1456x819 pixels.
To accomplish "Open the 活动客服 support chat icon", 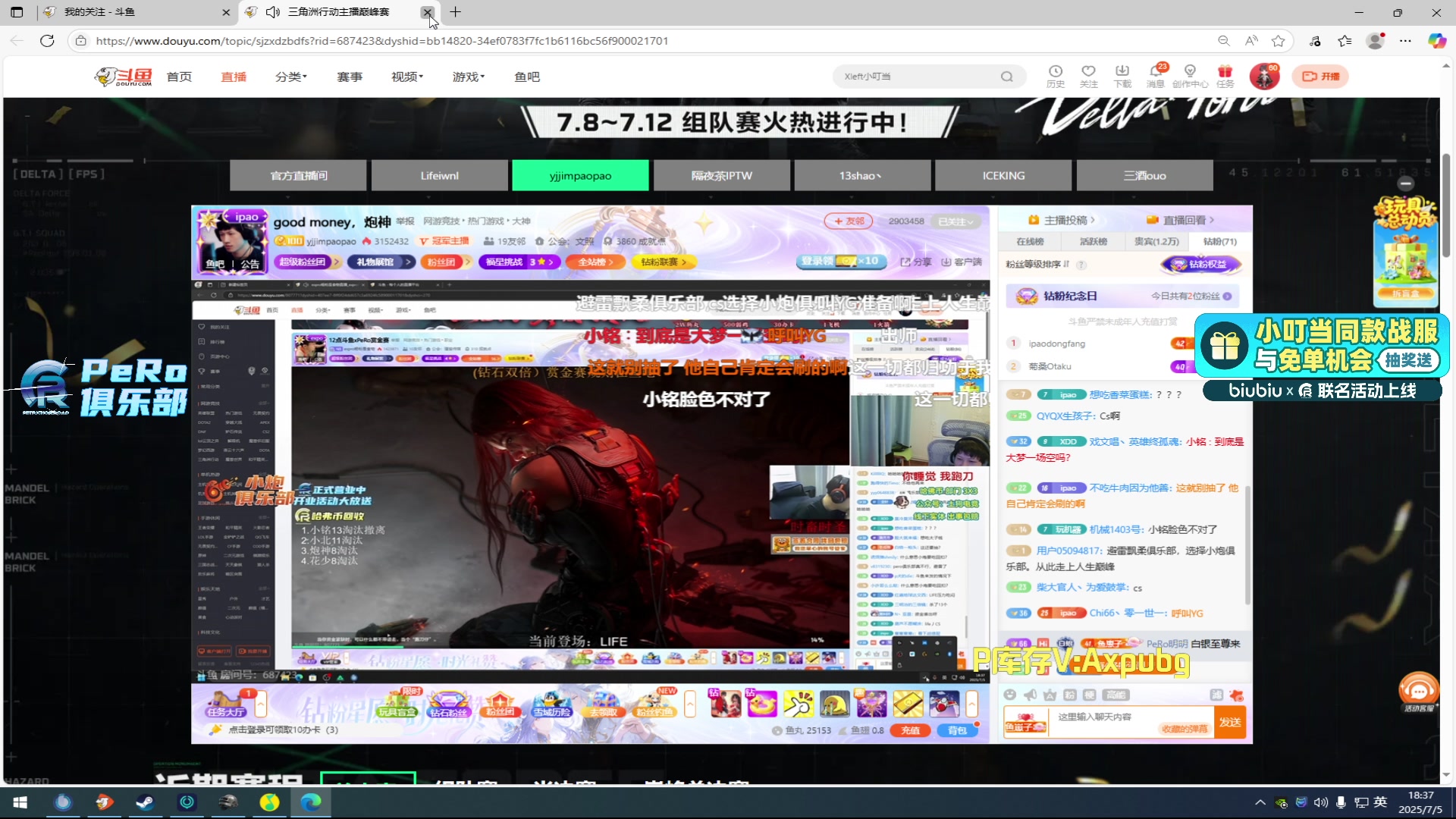I will click(x=1419, y=692).
